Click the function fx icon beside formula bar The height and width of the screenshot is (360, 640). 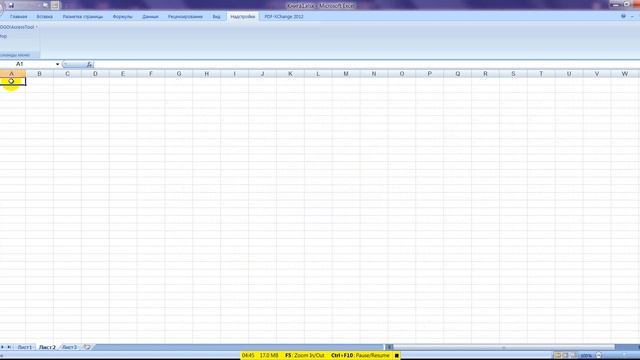pos(89,64)
